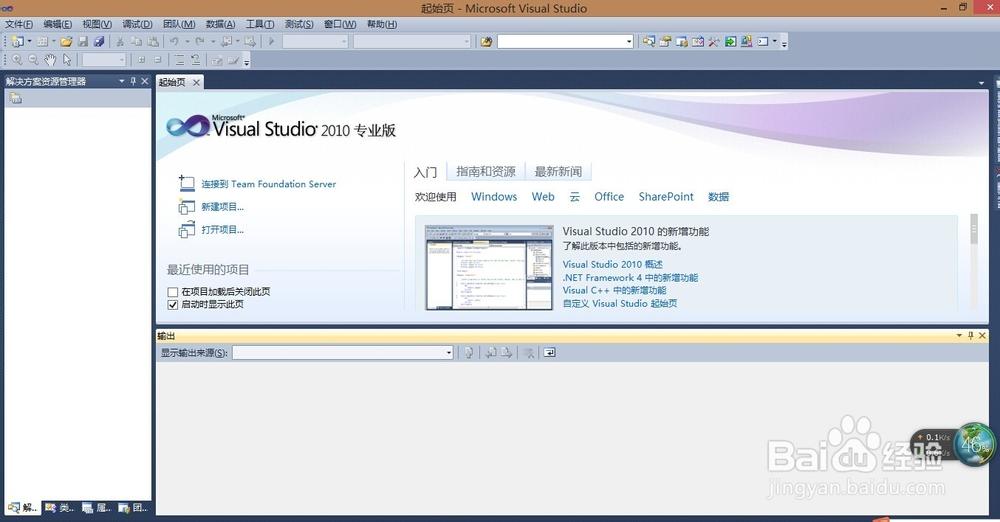Screen dimensions: 1000x522
Task: Open the Find combo box dropdown
Action: [629, 41]
